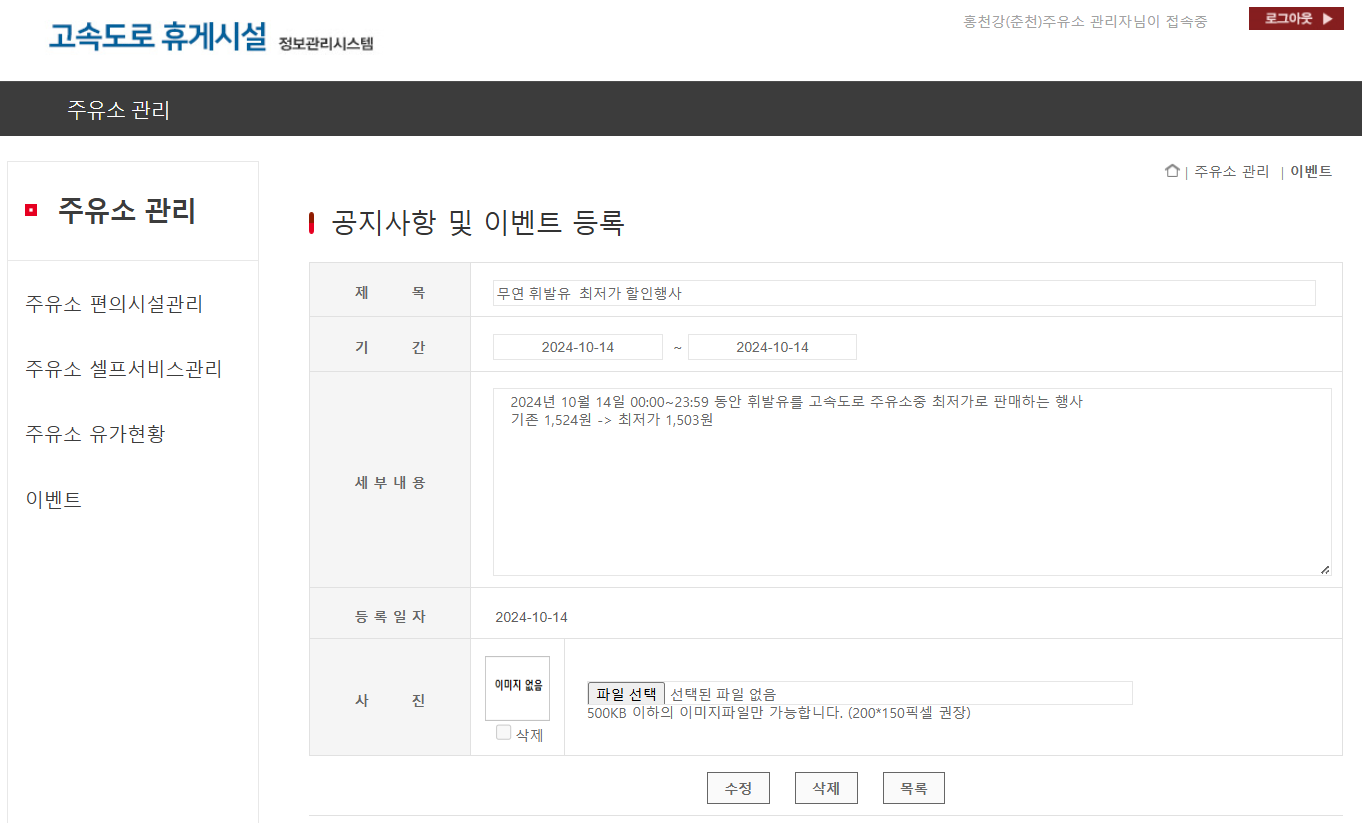This screenshot has height=823, width=1362.
Task: Click the 파일 선택 file chooser button
Action: (x=626, y=694)
